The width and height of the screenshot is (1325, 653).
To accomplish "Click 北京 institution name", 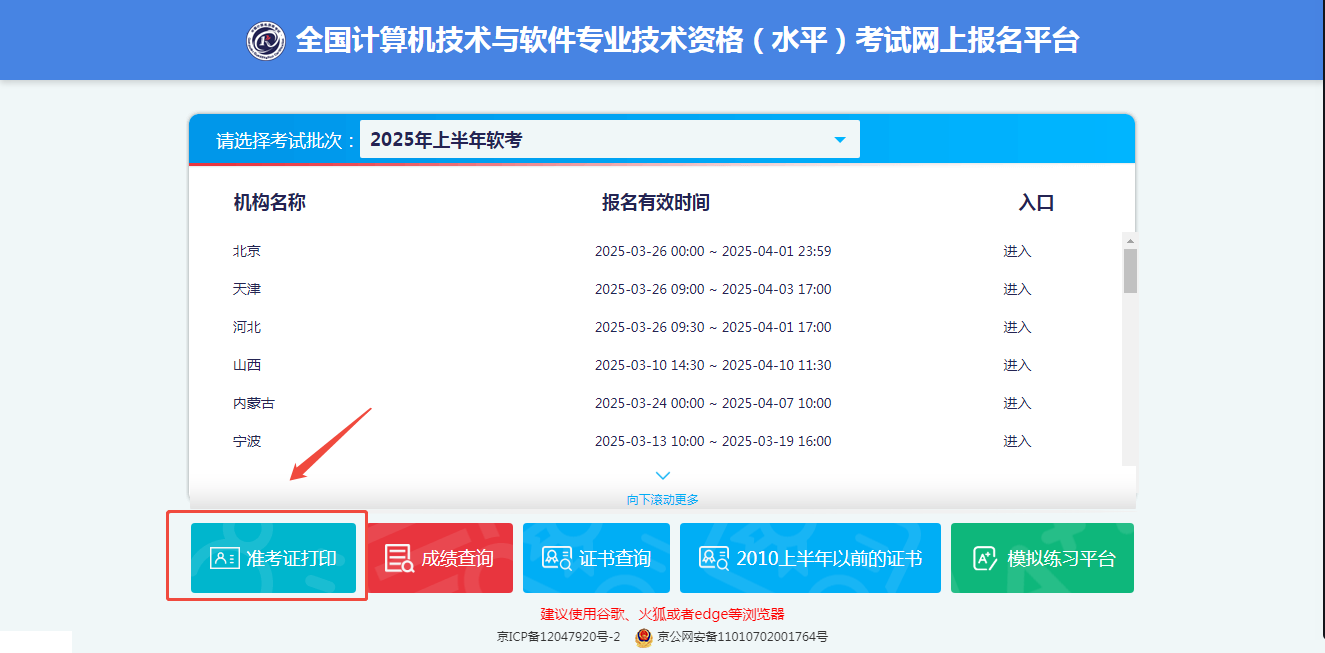I will (247, 251).
